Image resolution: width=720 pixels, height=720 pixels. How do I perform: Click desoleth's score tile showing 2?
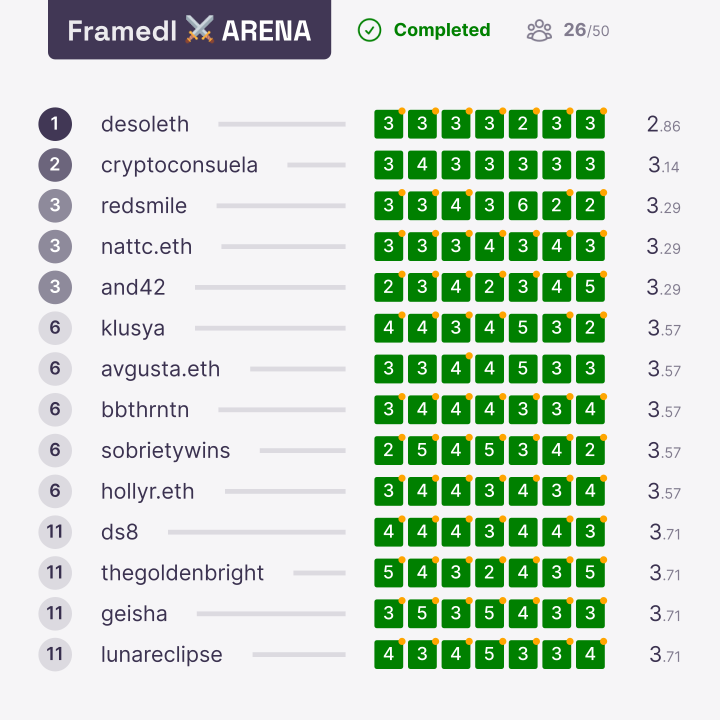click(523, 124)
